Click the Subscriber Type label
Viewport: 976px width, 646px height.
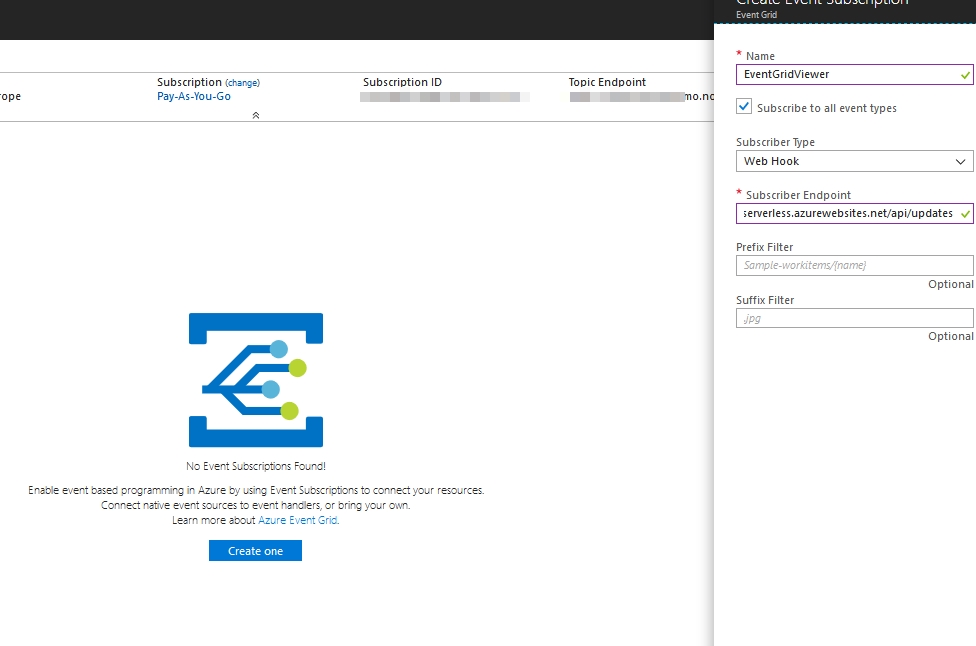[x=775, y=142]
